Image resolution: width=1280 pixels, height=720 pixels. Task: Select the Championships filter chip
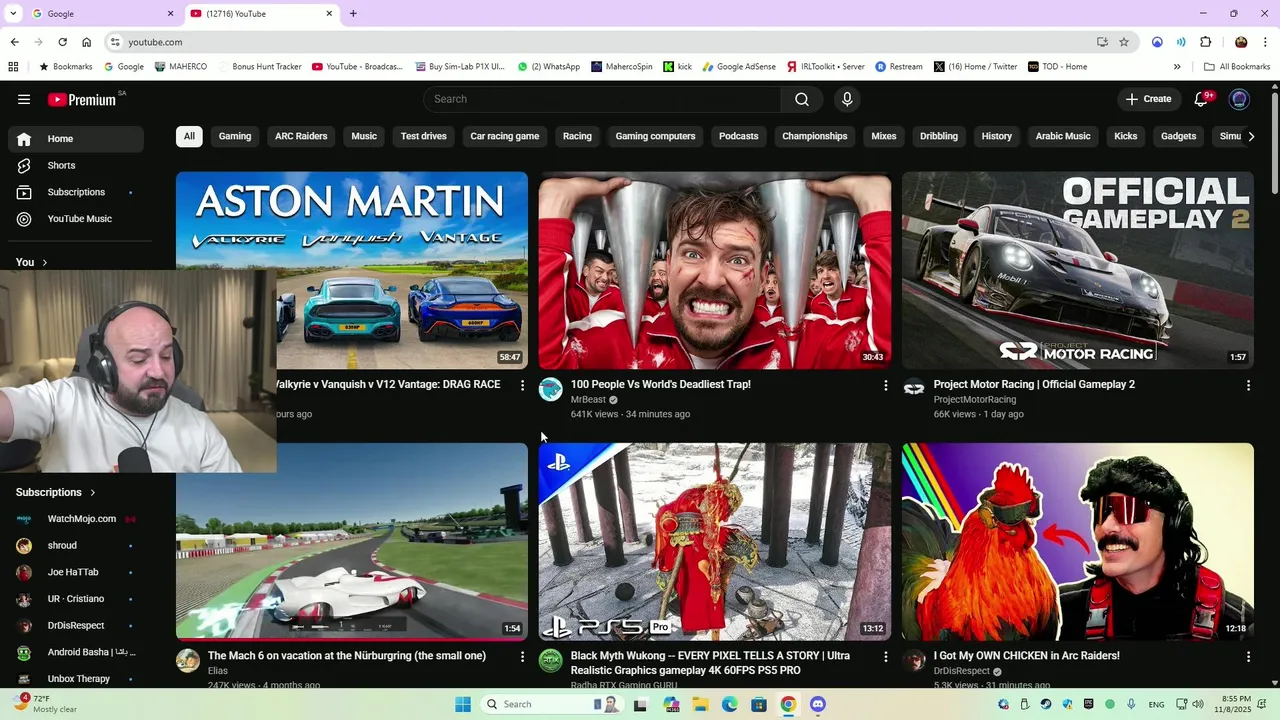pyautogui.click(x=815, y=136)
